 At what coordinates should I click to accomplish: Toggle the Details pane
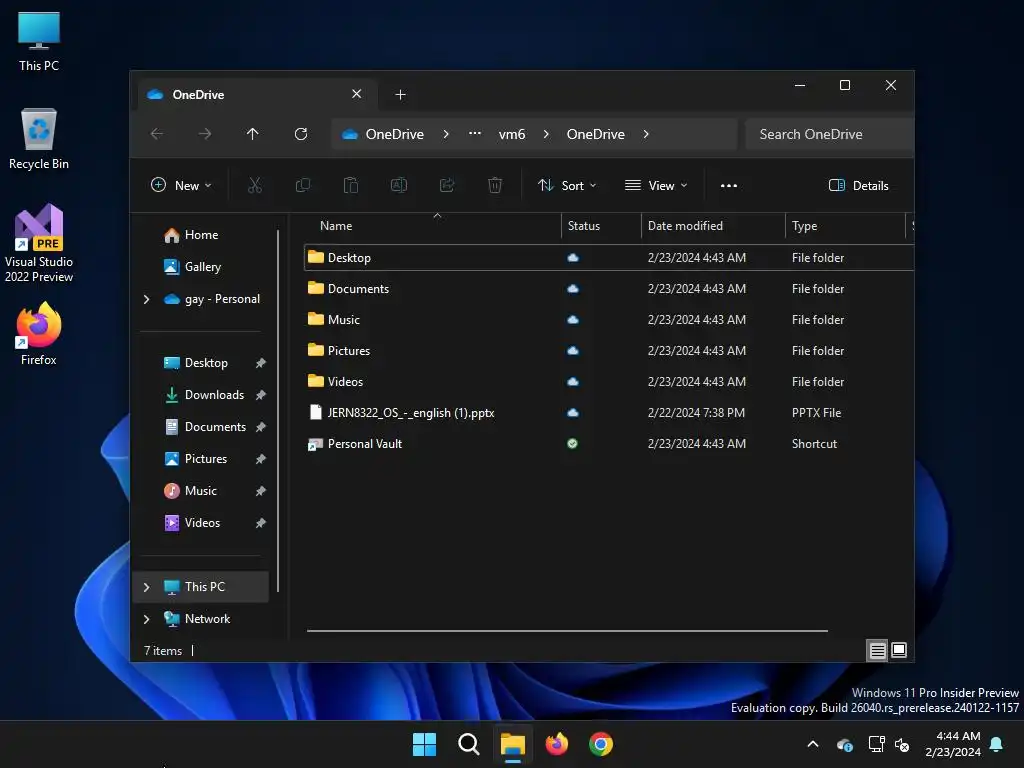[x=858, y=185]
